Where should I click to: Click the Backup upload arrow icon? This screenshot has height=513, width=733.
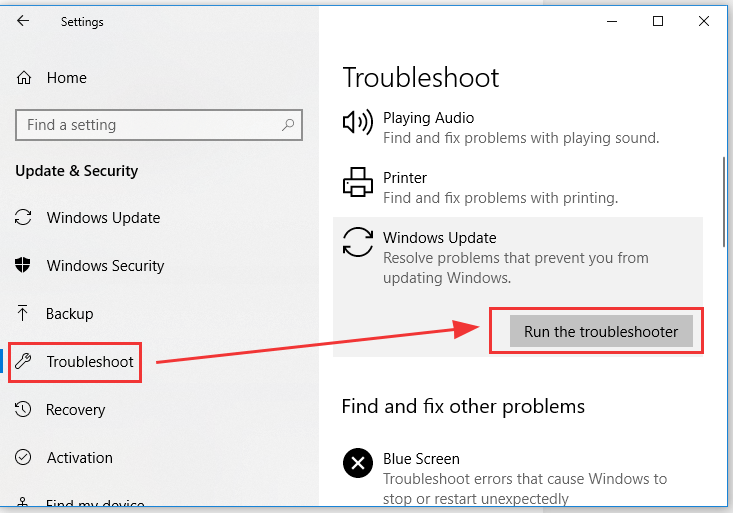pyautogui.click(x=22, y=313)
